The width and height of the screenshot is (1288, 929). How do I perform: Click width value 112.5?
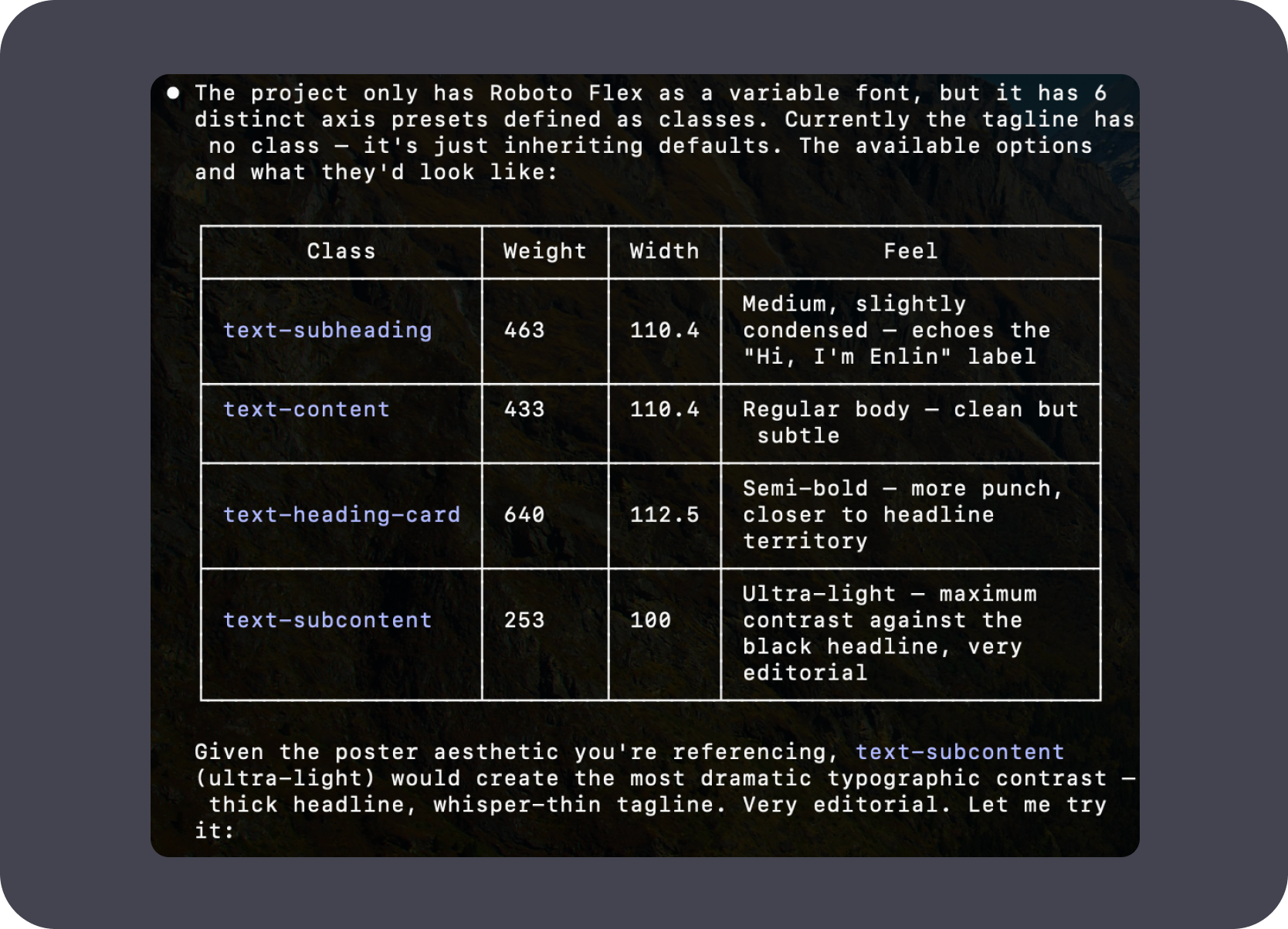pos(665,515)
